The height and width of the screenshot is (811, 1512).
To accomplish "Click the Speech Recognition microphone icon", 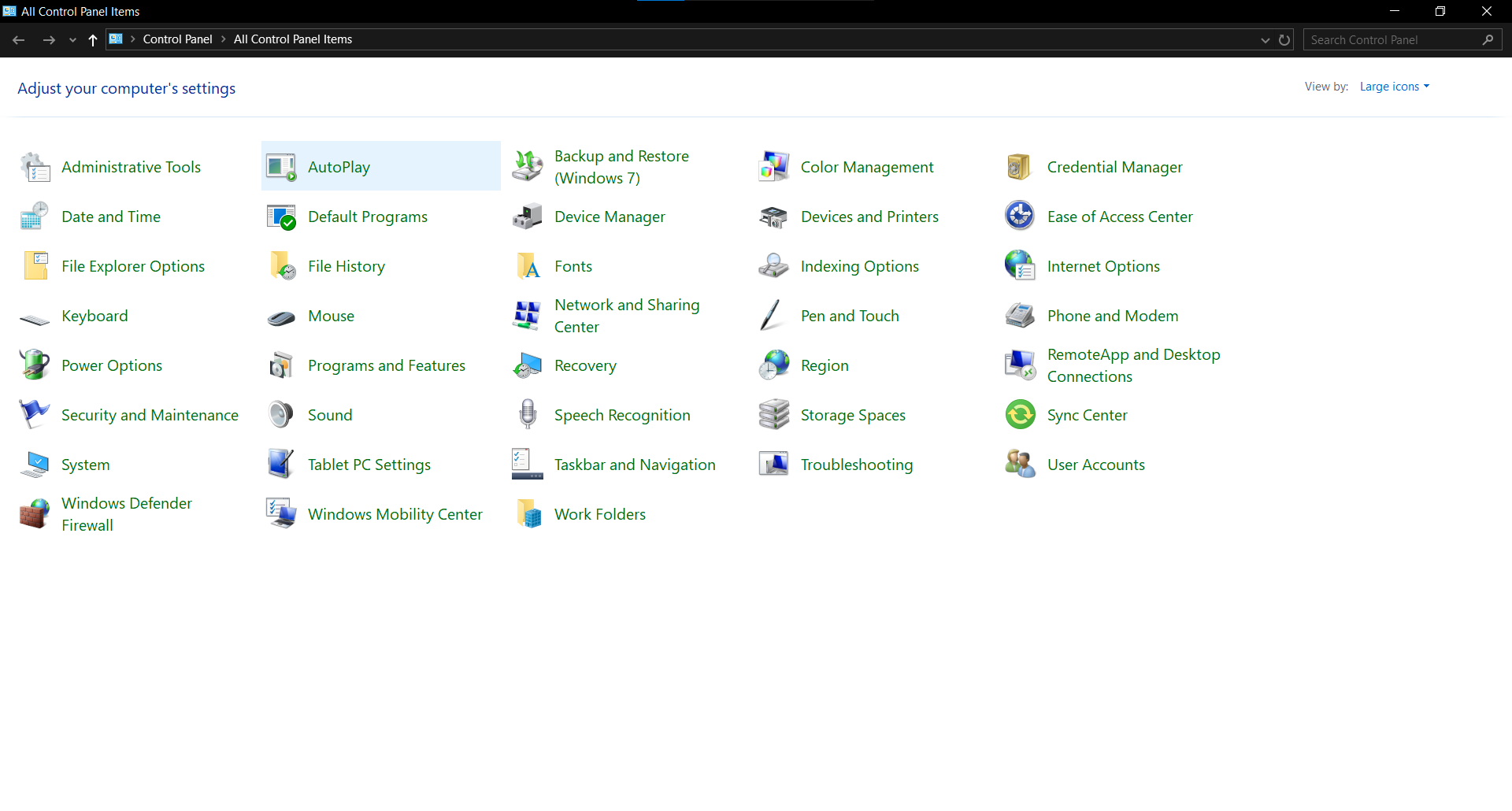I will [528, 415].
